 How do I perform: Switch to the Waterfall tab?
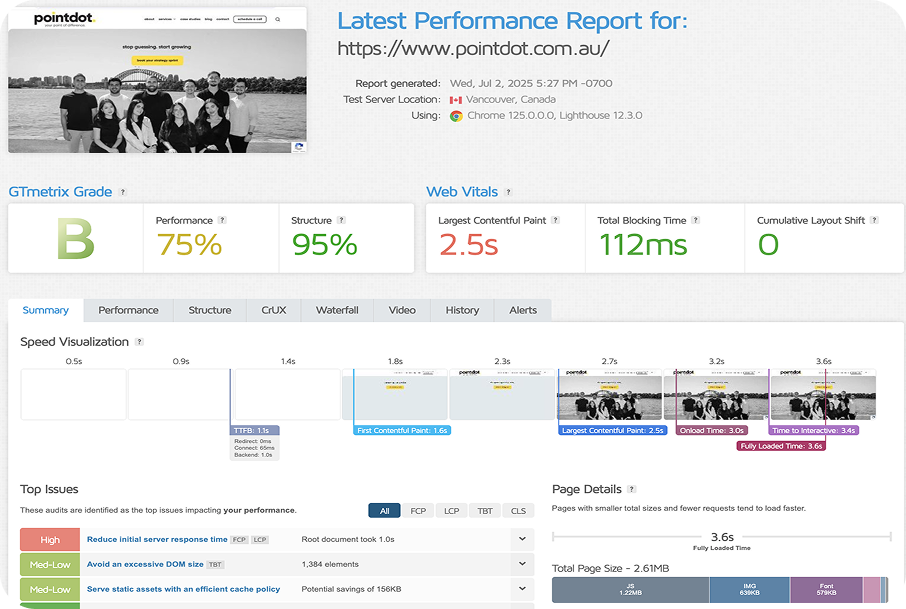pyautogui.click(x=337, y=310)
